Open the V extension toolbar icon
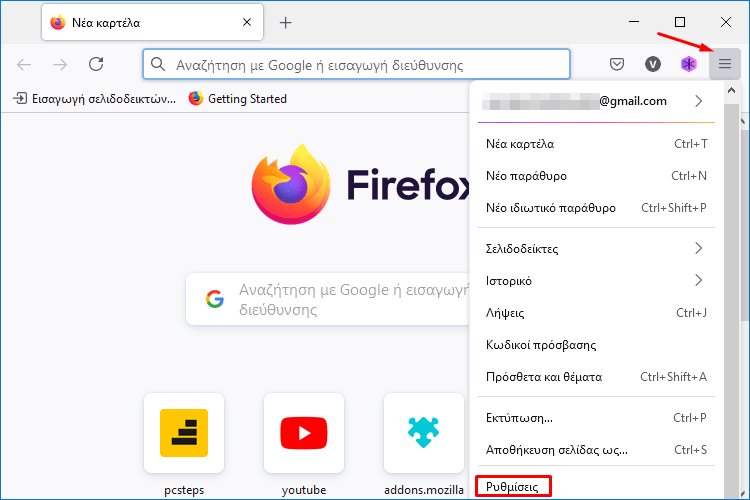The height and width of the screenshot is (500, 750). click(652, 64)
